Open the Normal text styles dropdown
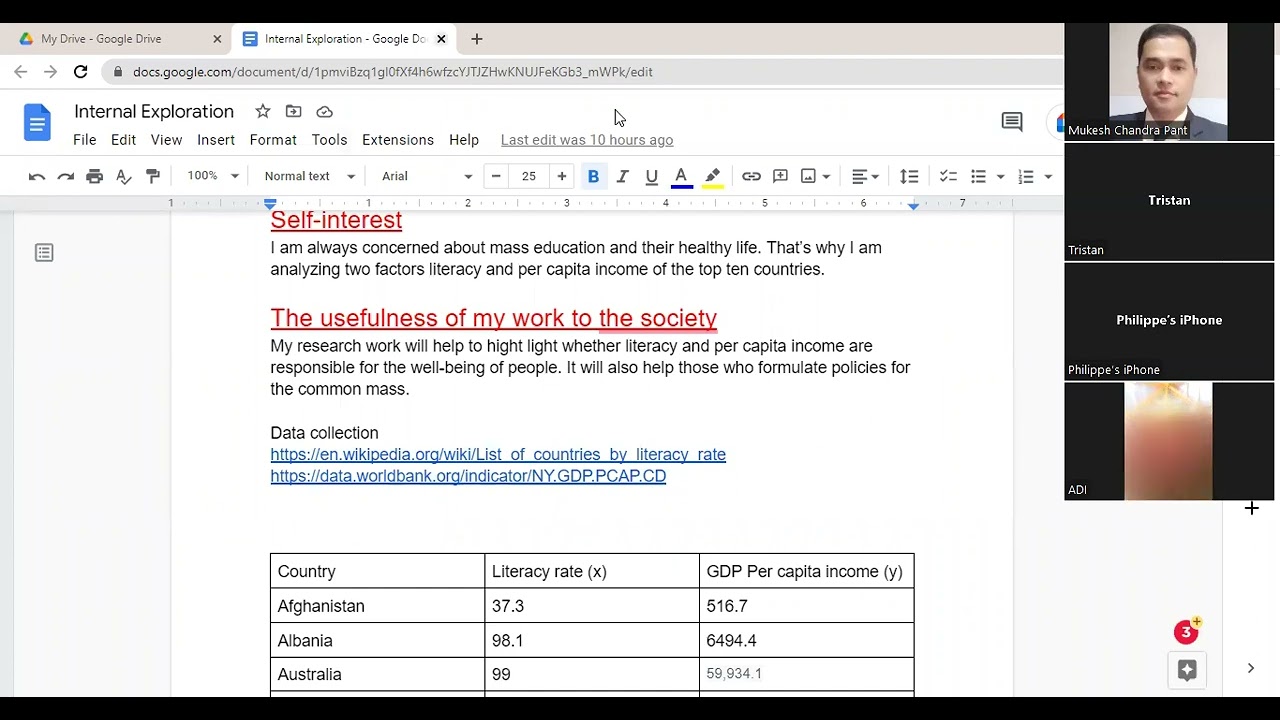This screenshot has height=720, width=1280. [309, 176]
